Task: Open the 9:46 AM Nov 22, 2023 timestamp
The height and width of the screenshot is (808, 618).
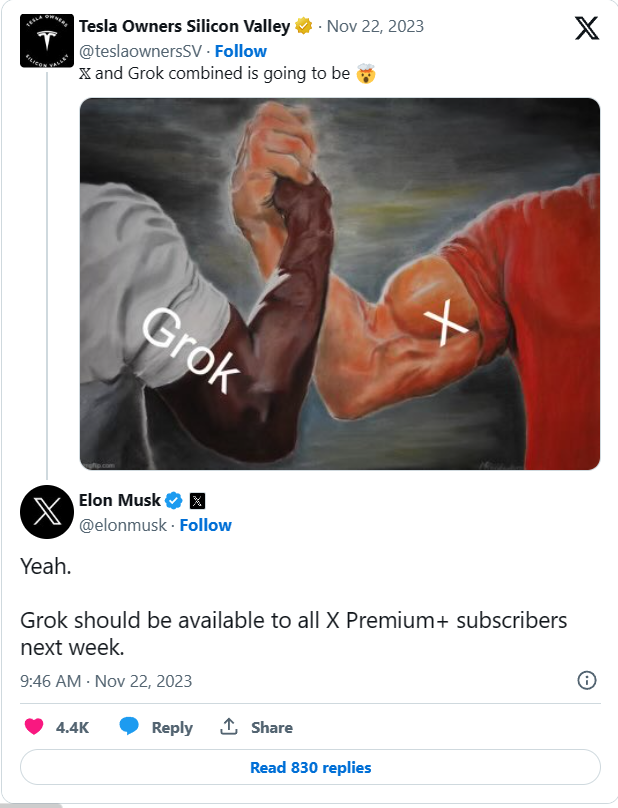Action: pyautogui.click(x=106, y=681)
